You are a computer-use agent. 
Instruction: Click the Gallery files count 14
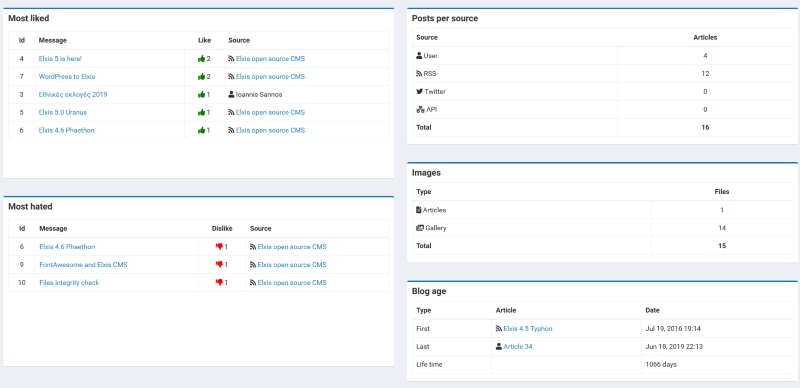point(722,228)
